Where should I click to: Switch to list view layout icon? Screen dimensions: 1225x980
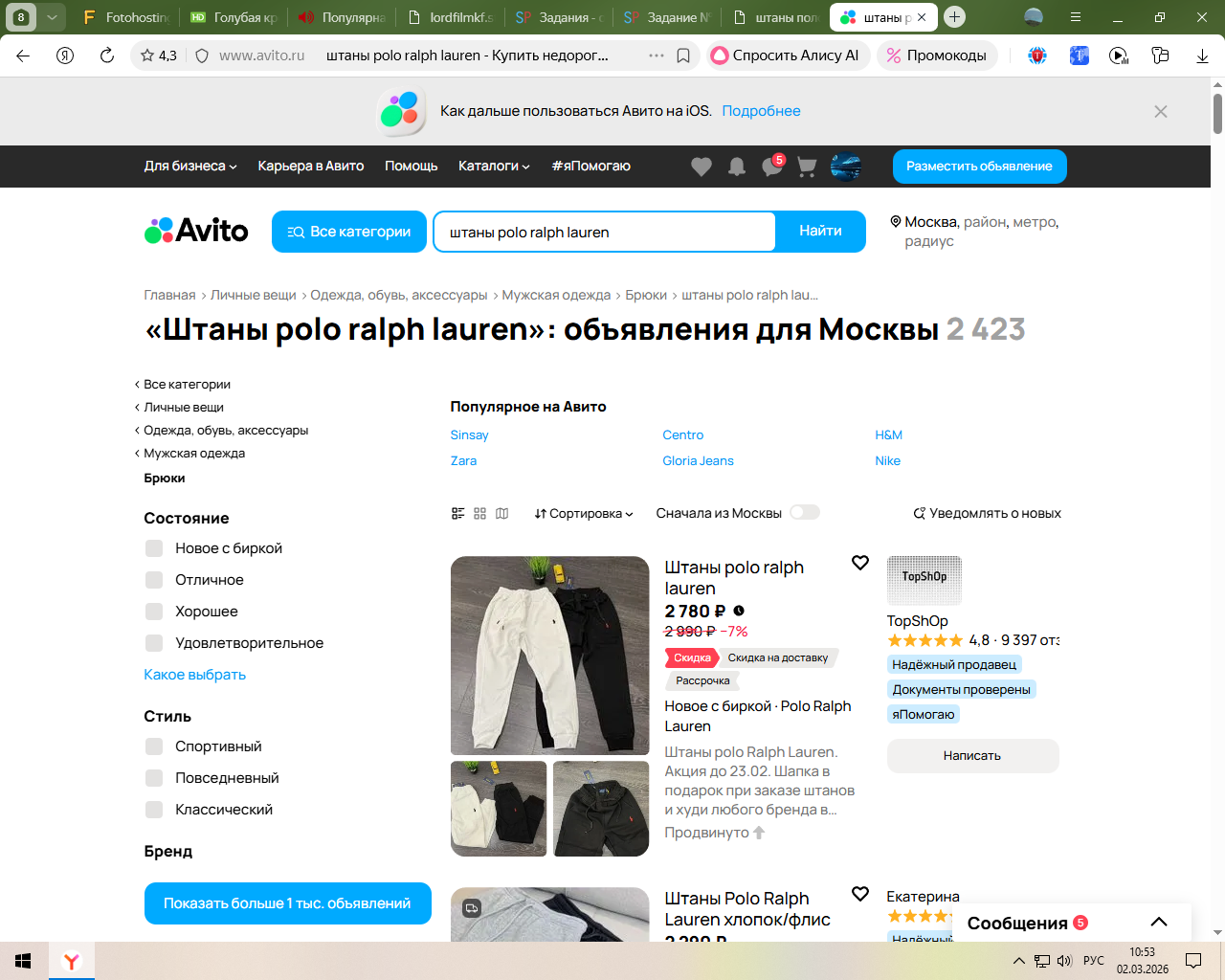[458, 513]
